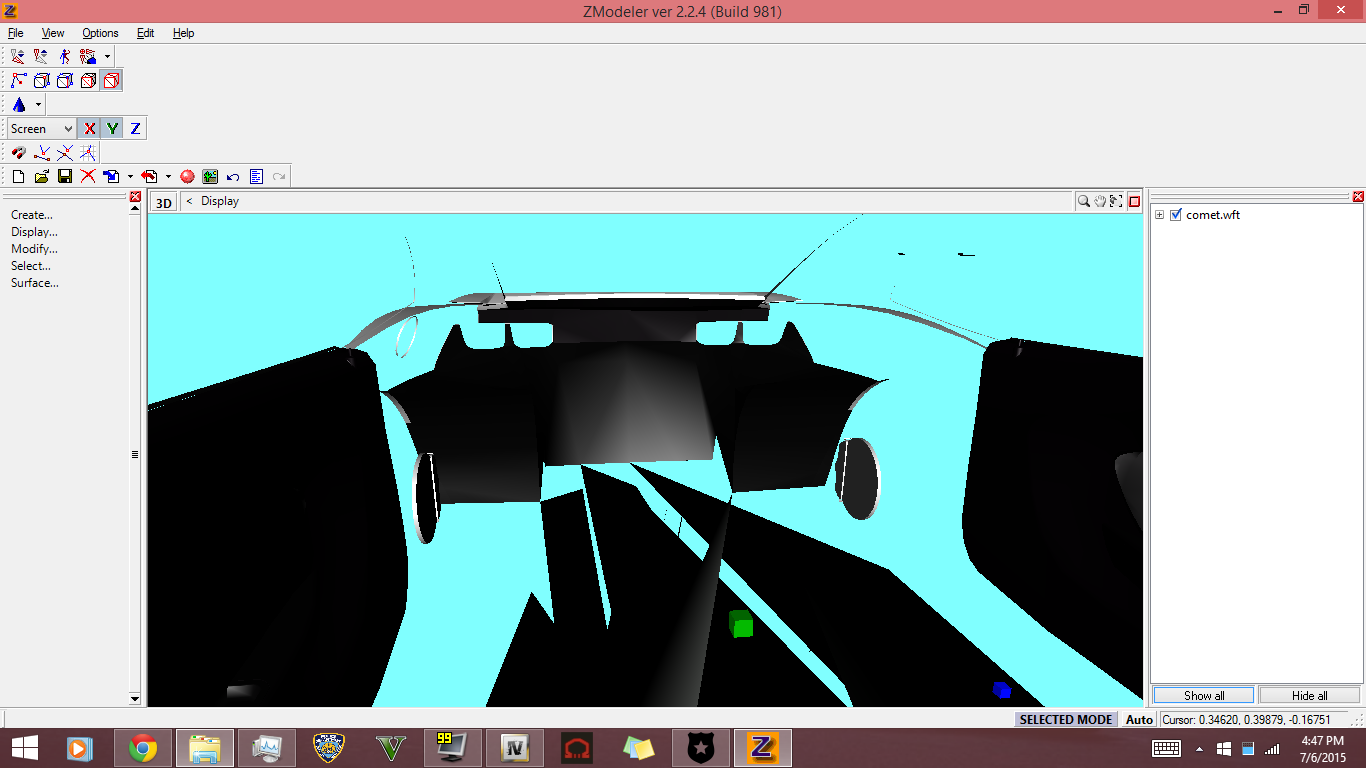Expand the comet.wft tree node
1366x768 pixels.
tap(1159, 215)
